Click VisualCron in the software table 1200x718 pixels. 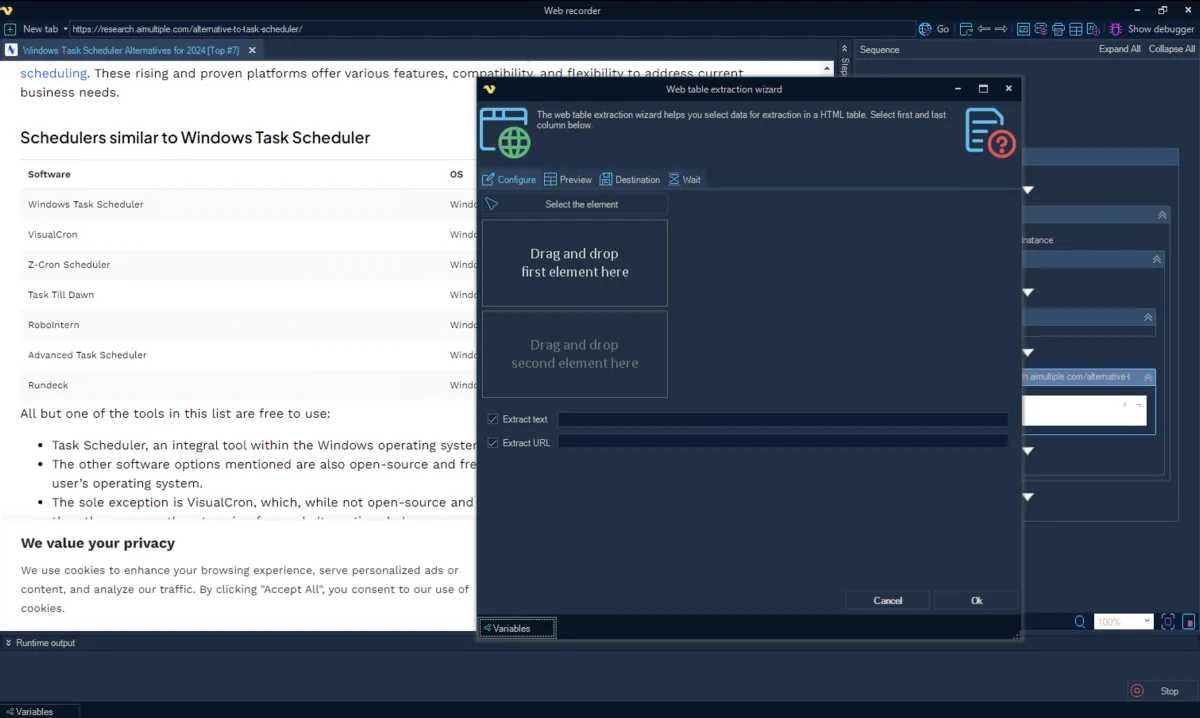click(x=52, y=234)
